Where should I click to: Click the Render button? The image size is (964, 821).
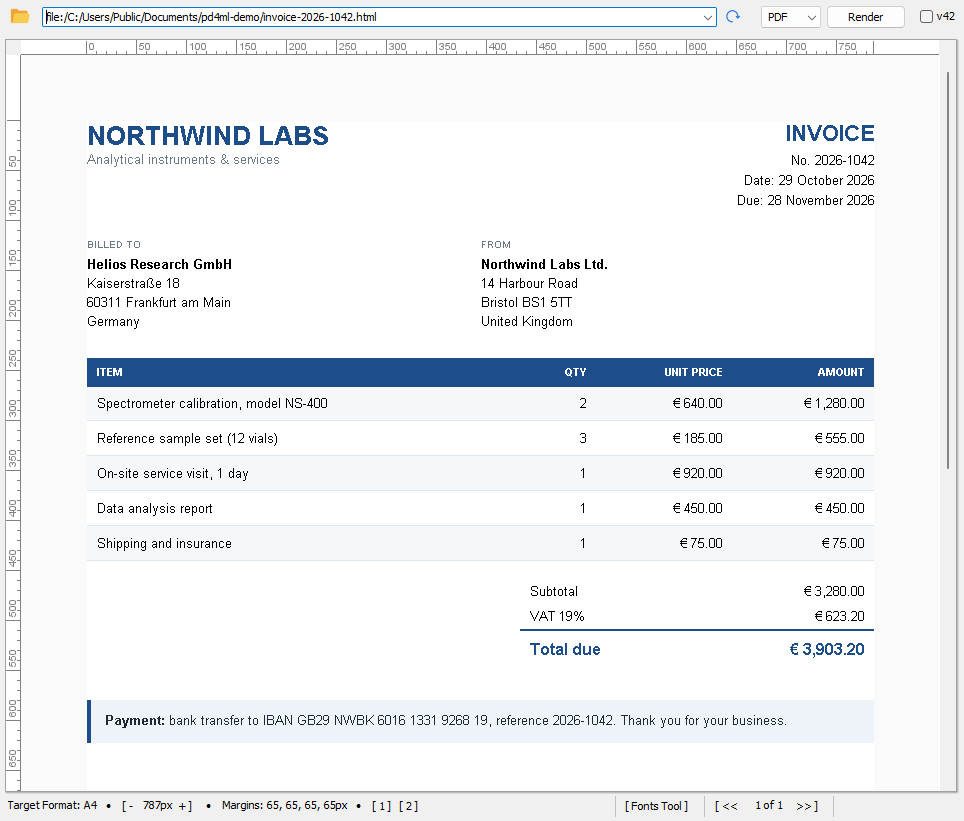[x=866, y=17]
